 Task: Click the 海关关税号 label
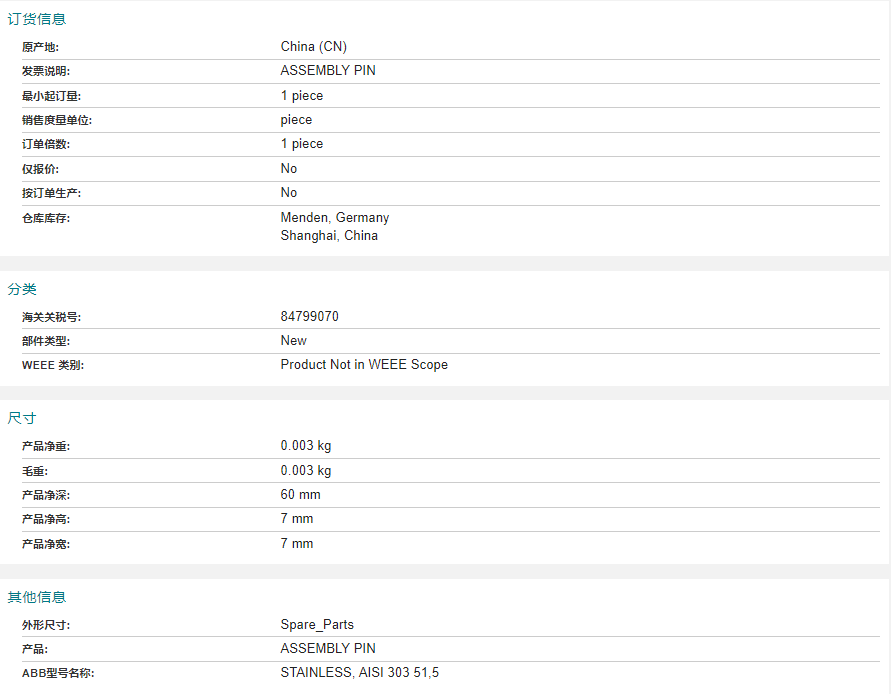click(x=52, y=317)
